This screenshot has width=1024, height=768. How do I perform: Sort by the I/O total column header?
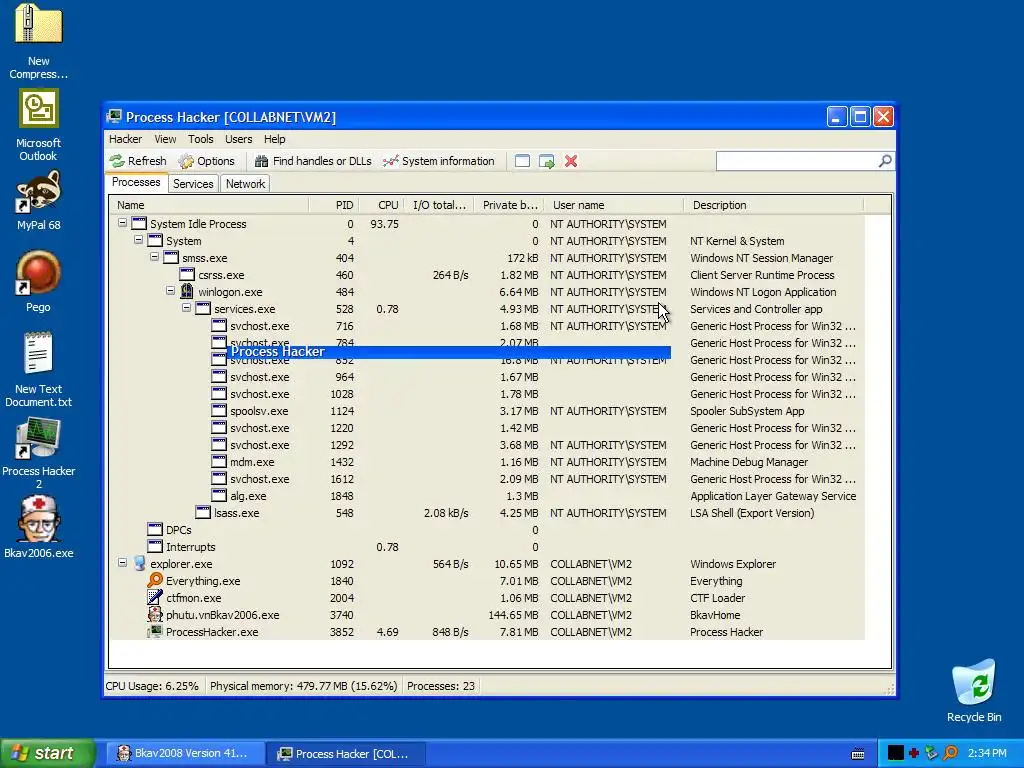(x=440, y=205)
